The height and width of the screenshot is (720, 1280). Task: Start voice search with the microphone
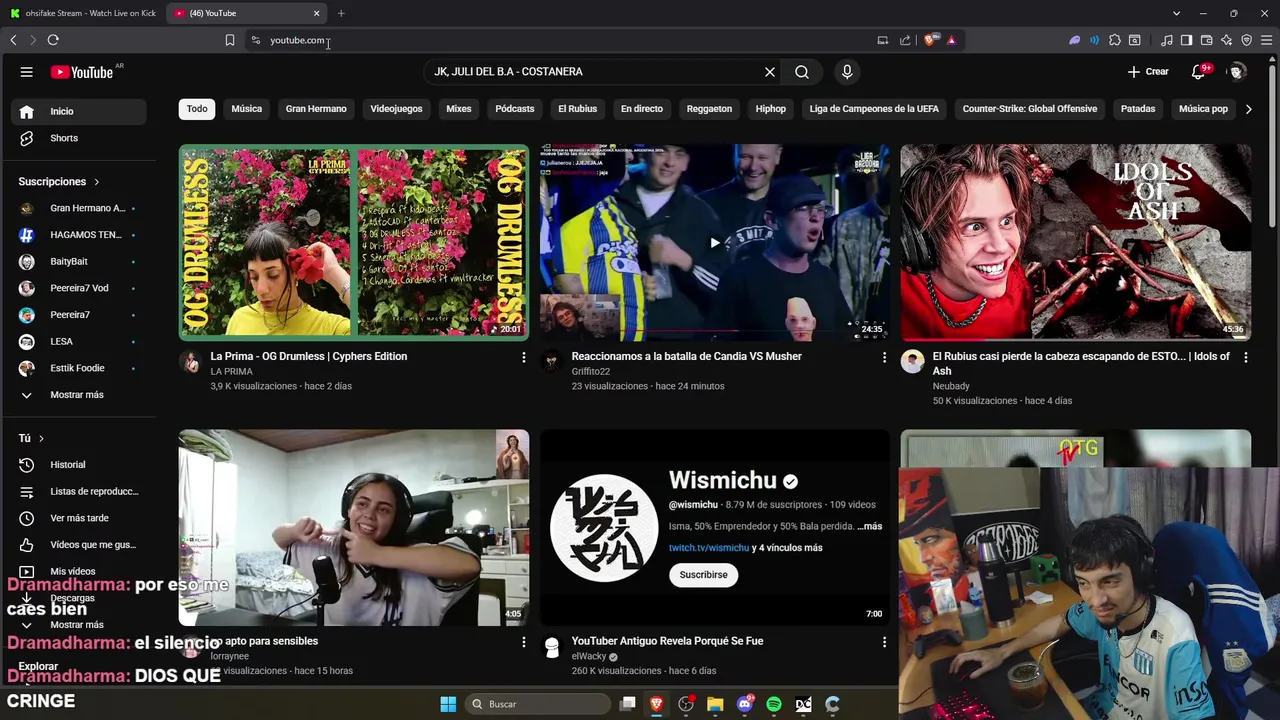click(847, 72)
